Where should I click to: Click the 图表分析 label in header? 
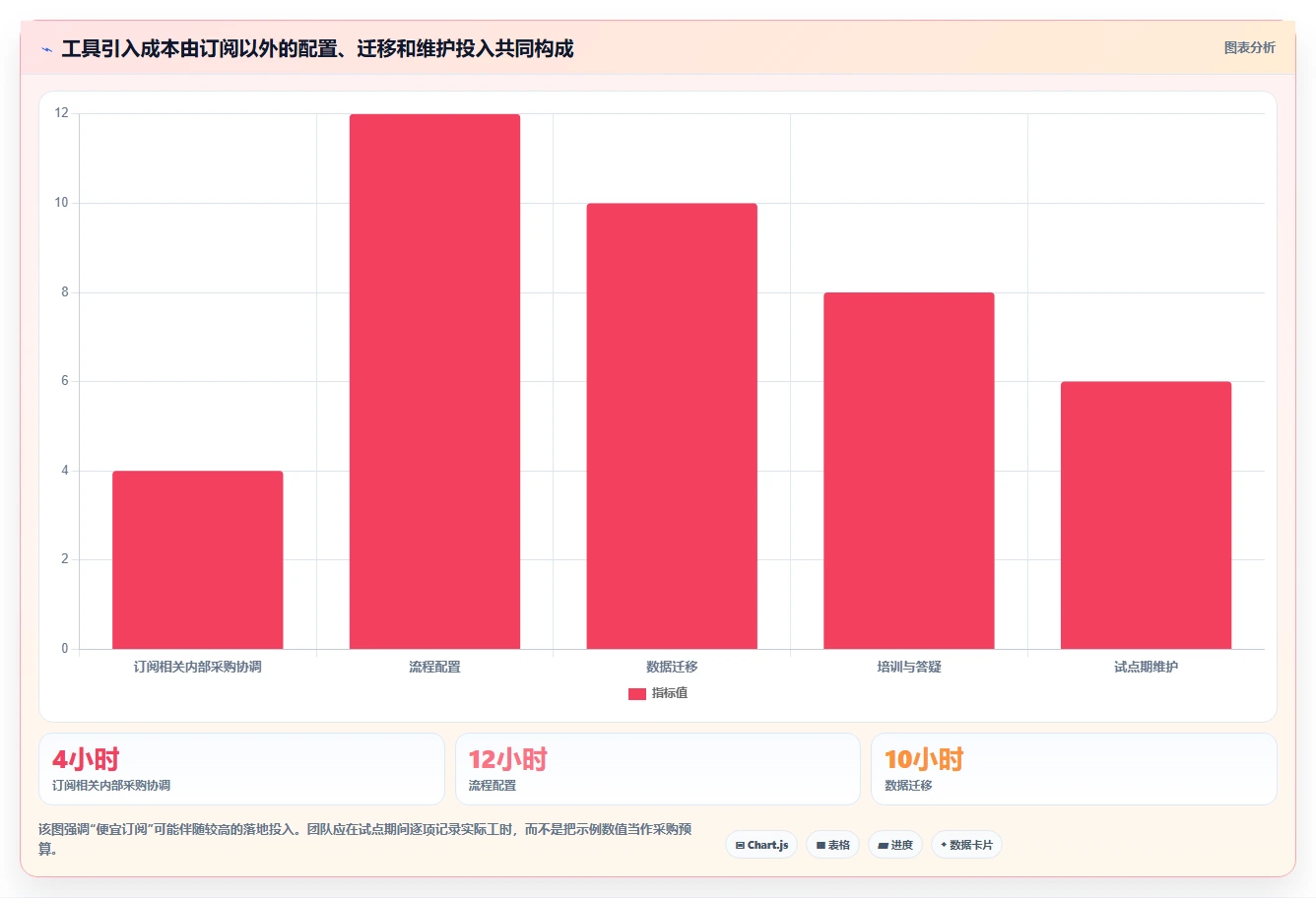(1249, 47)
